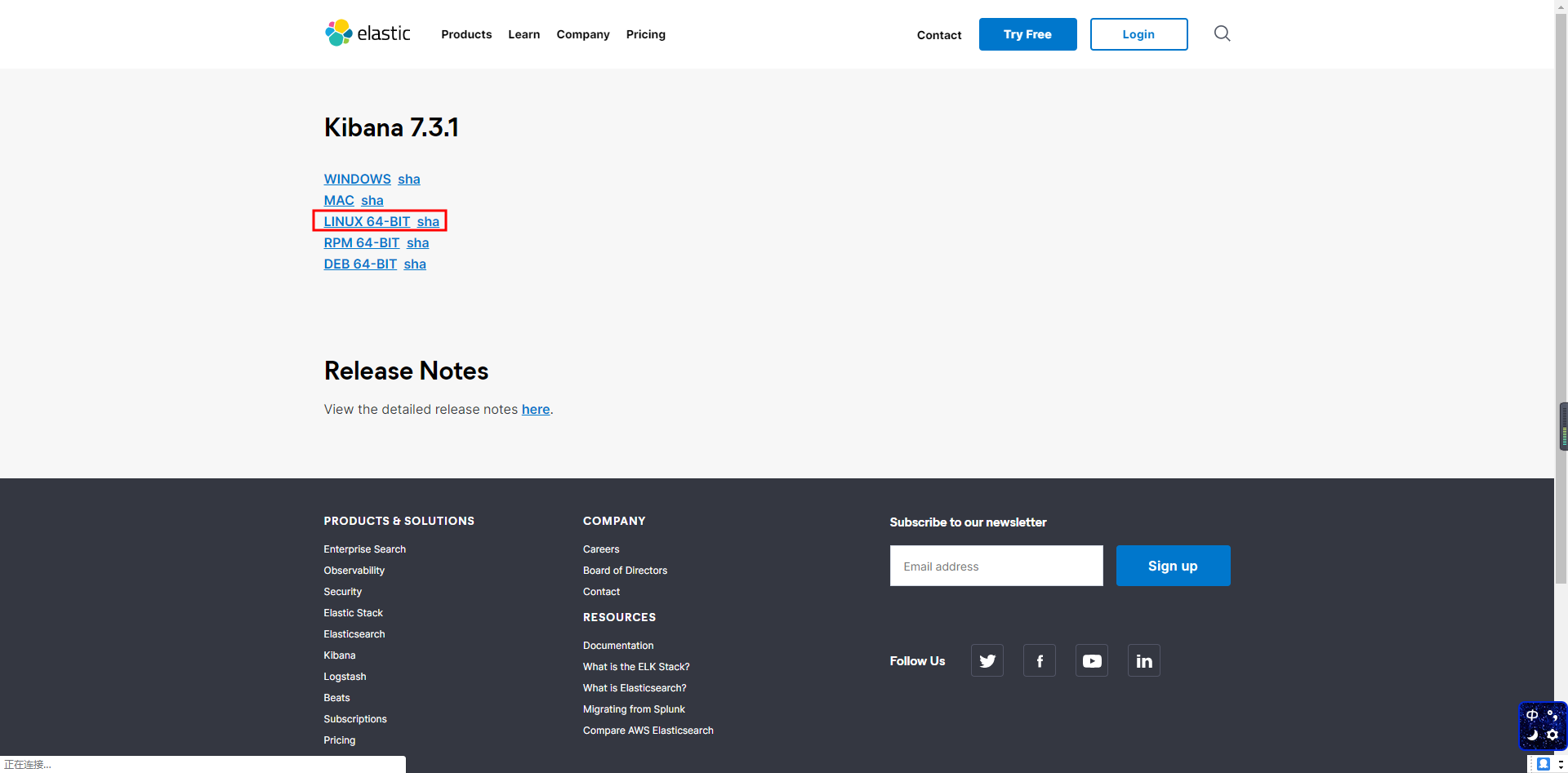1568x773 pixels.
Task: Open Elasticsearch footer link
Action: 354,634
